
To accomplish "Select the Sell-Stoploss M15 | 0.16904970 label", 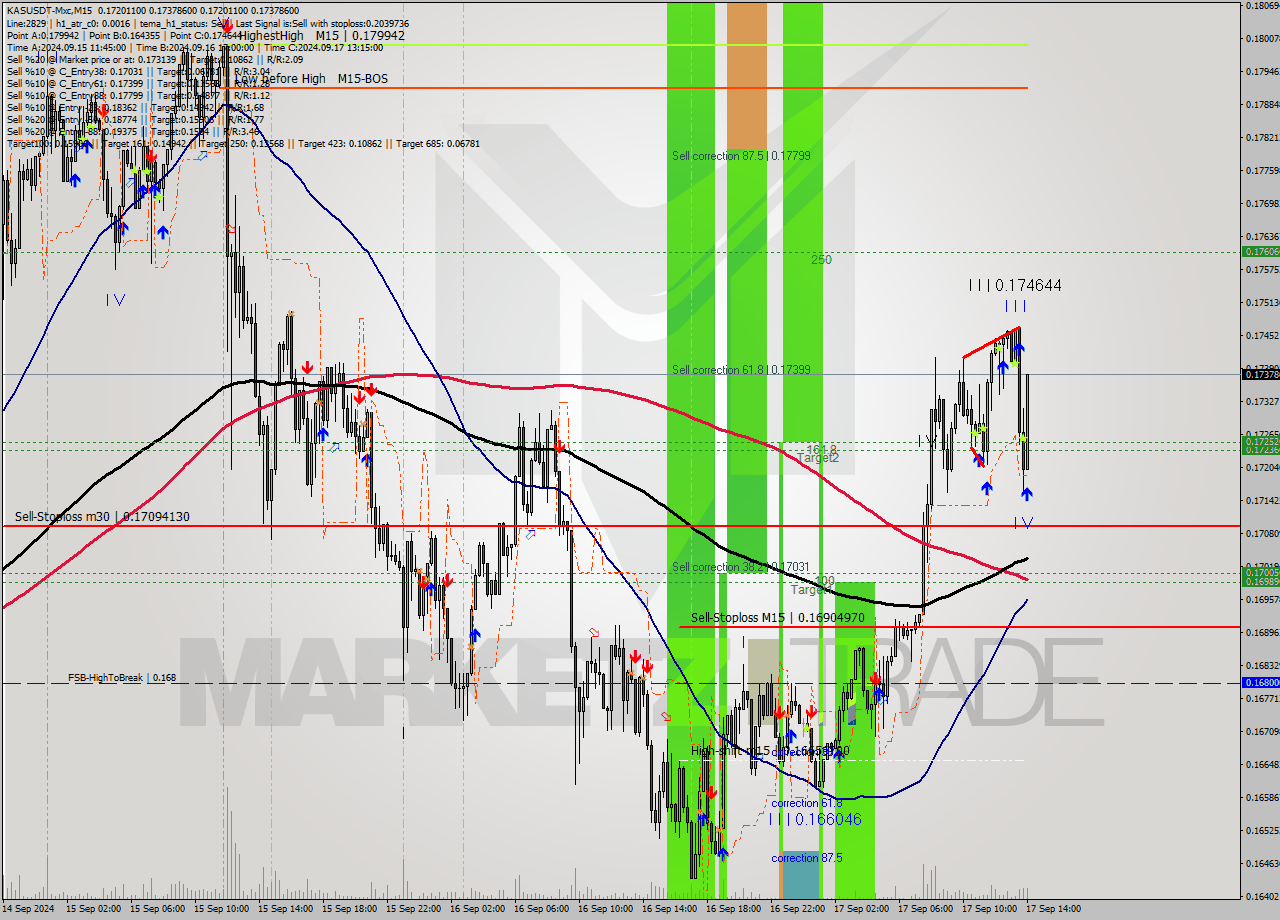I will tap(777, 618).
